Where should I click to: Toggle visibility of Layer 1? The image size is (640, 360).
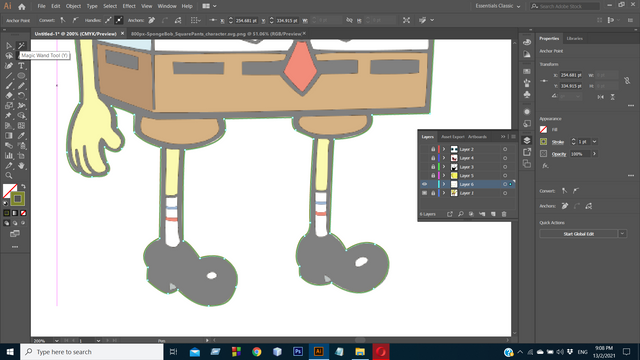point(424,193)
